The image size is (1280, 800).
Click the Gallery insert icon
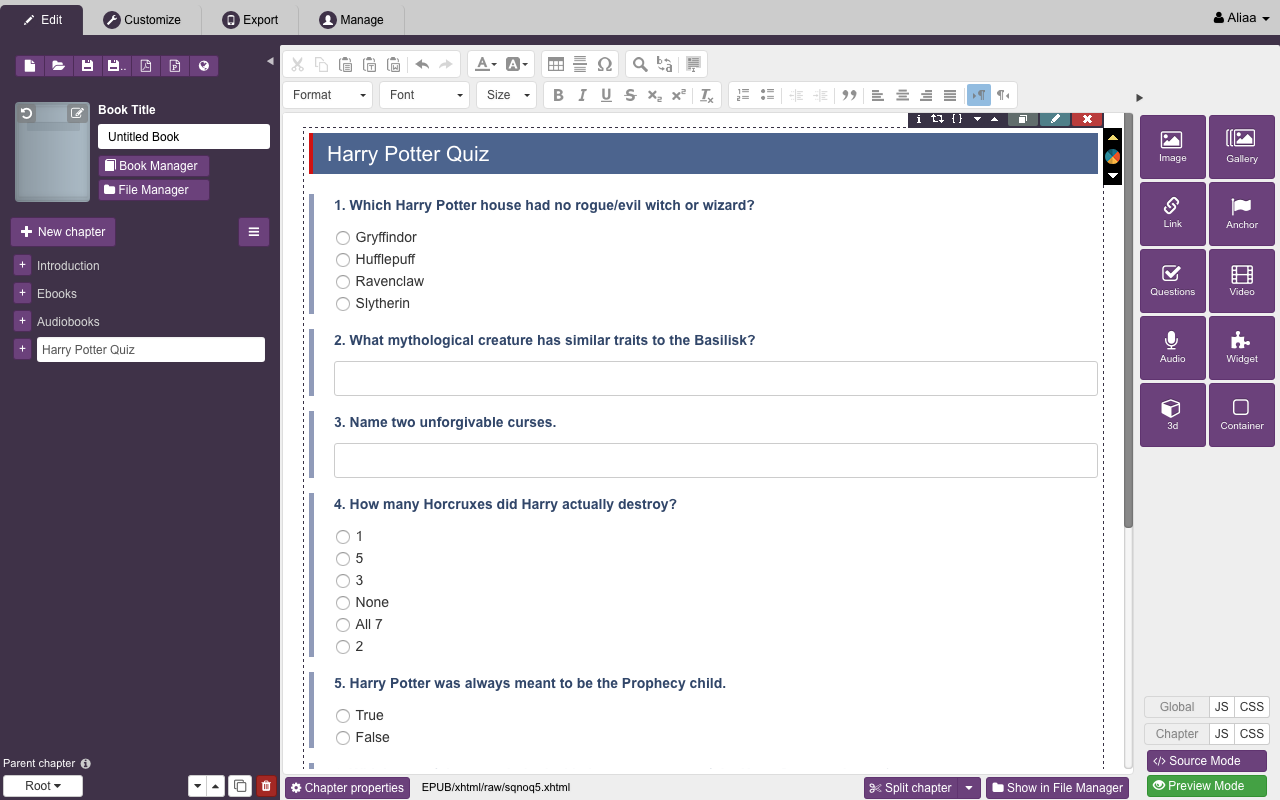pyautogui.click(x=1241, y=146)
